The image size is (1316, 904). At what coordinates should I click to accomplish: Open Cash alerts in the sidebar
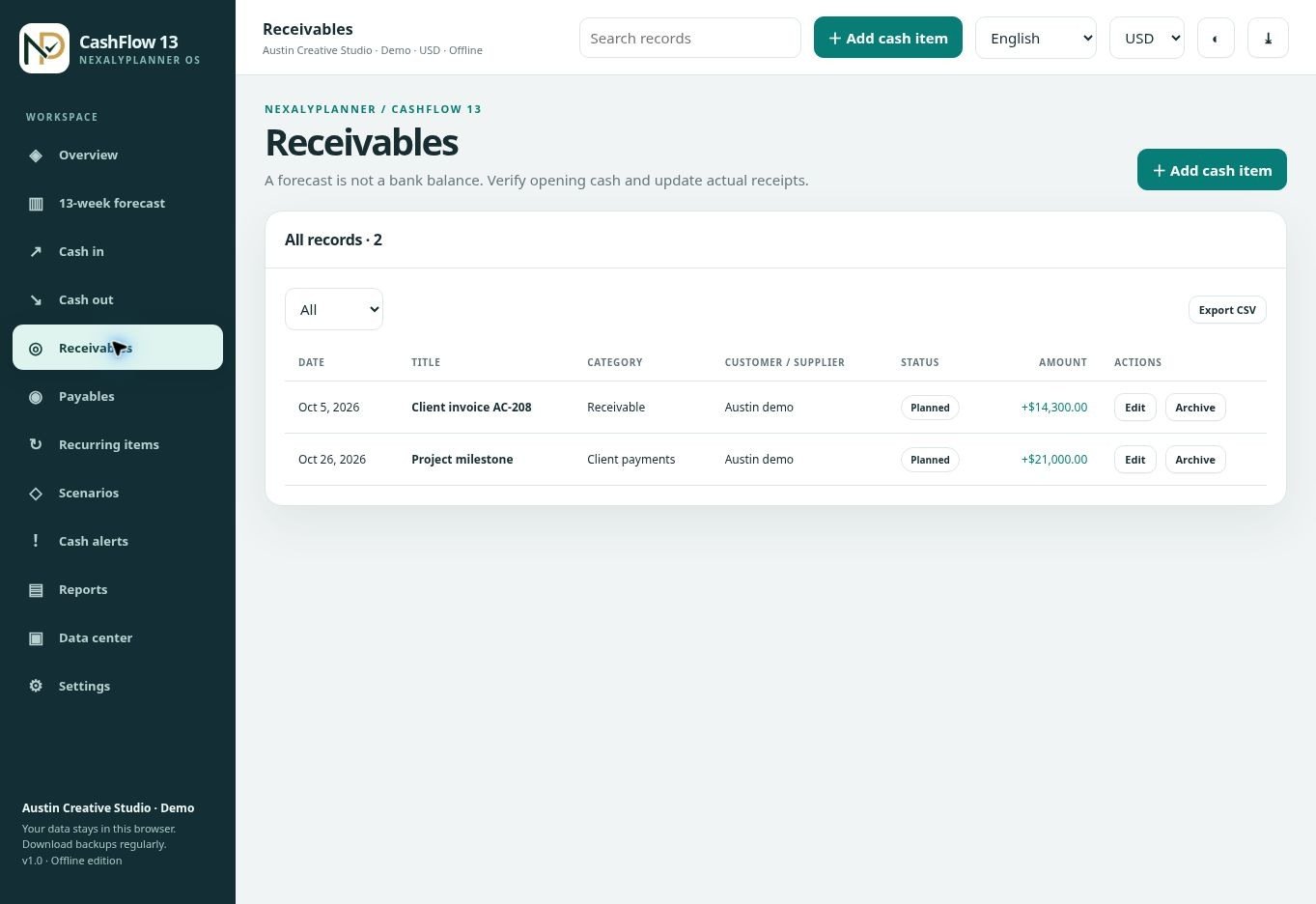point(118,541)
